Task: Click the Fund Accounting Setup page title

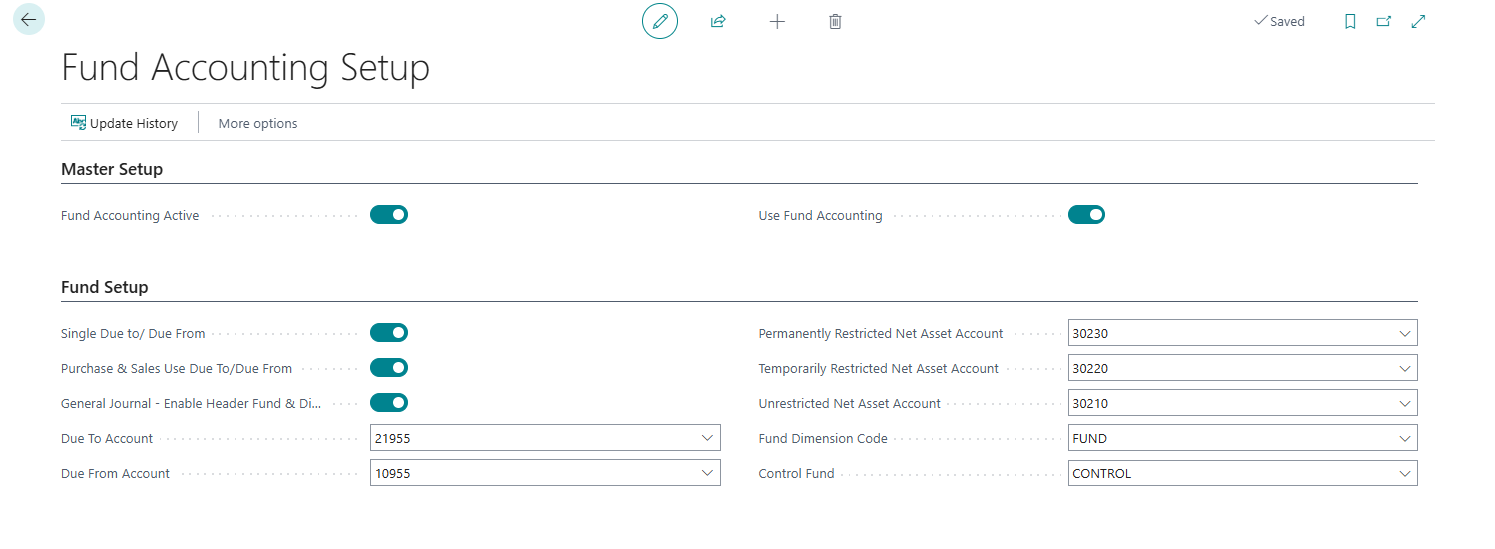Action: [x=246, y=67]
